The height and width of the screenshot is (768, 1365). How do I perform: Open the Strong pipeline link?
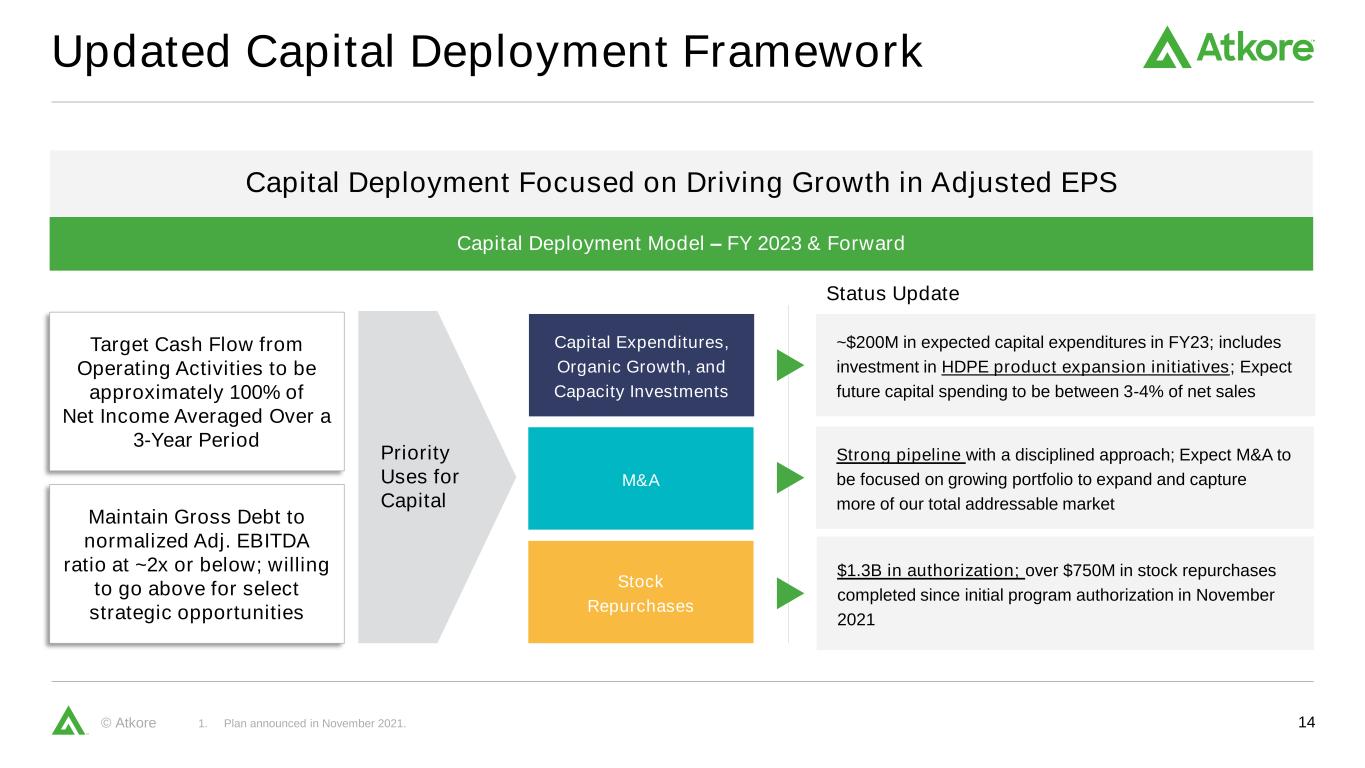[899, 455]
